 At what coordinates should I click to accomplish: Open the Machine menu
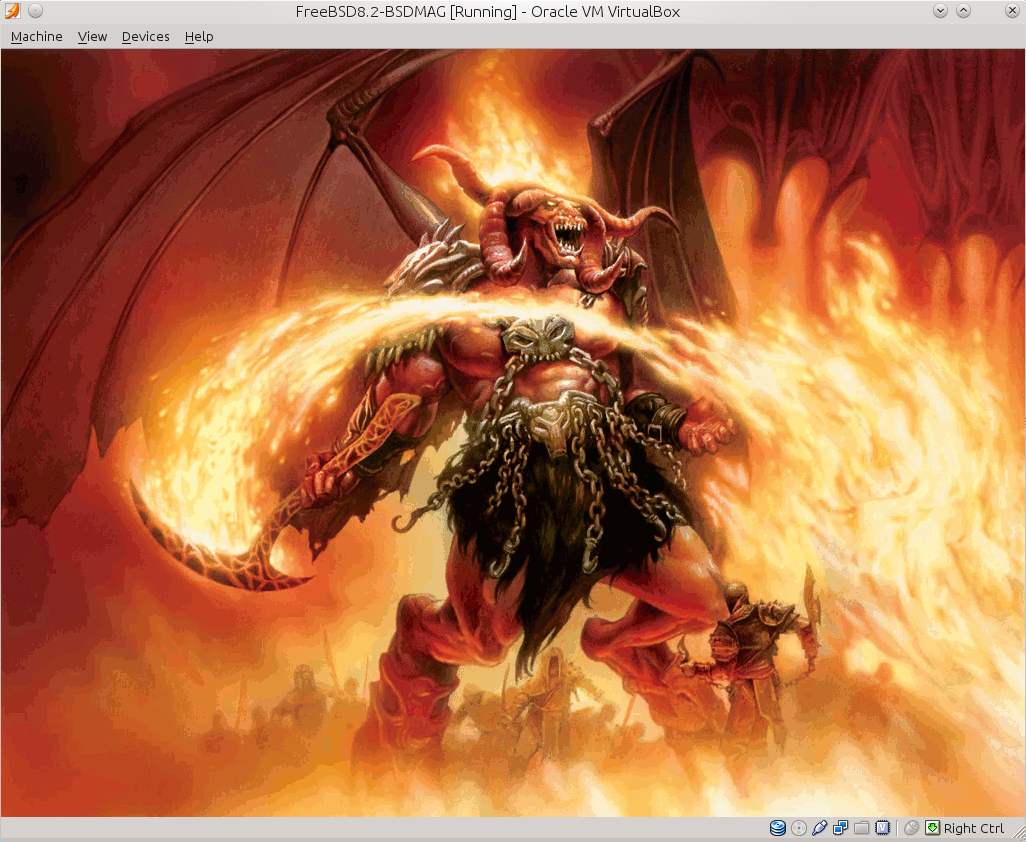[37, 37]
